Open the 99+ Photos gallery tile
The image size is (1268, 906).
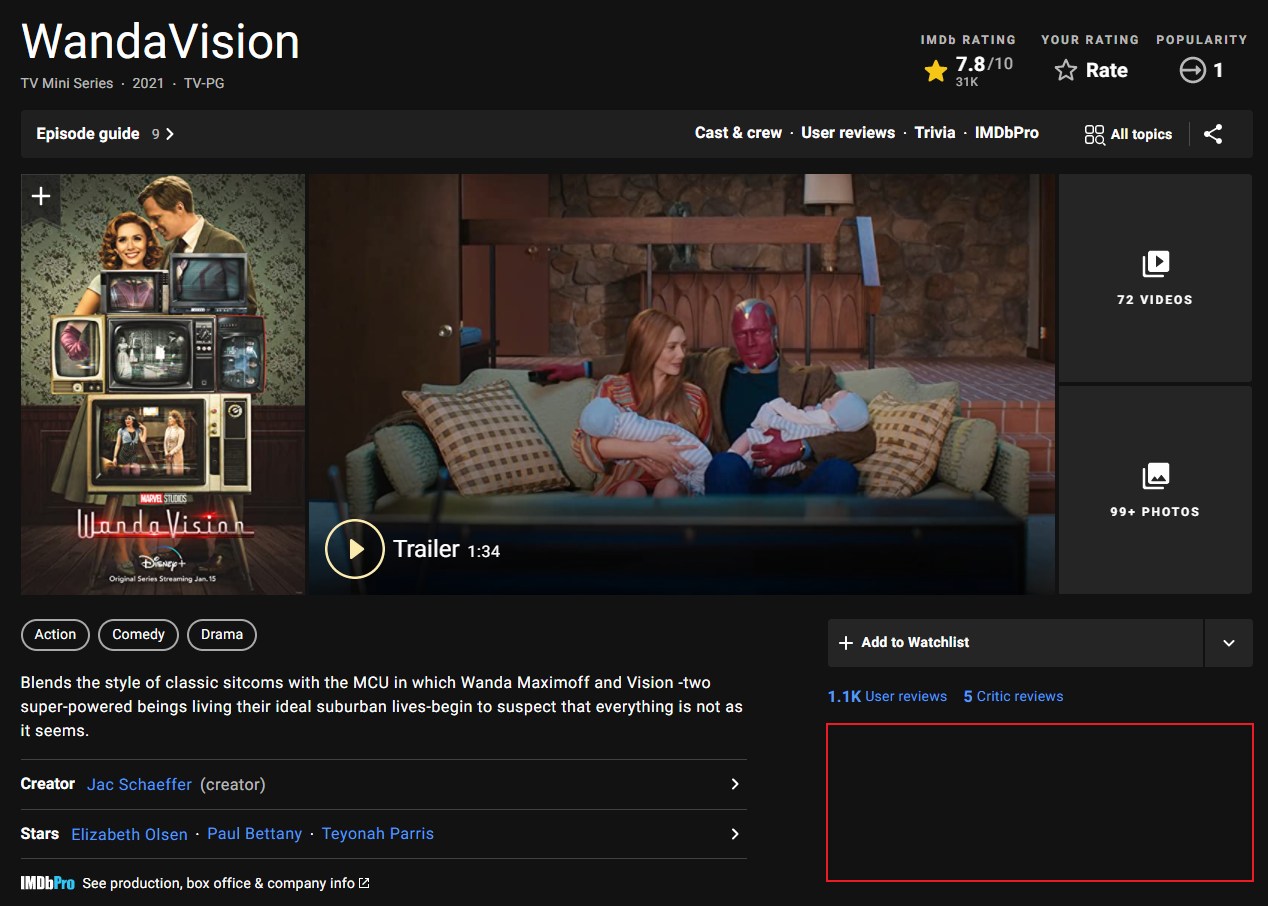(x=1155, y=490)
